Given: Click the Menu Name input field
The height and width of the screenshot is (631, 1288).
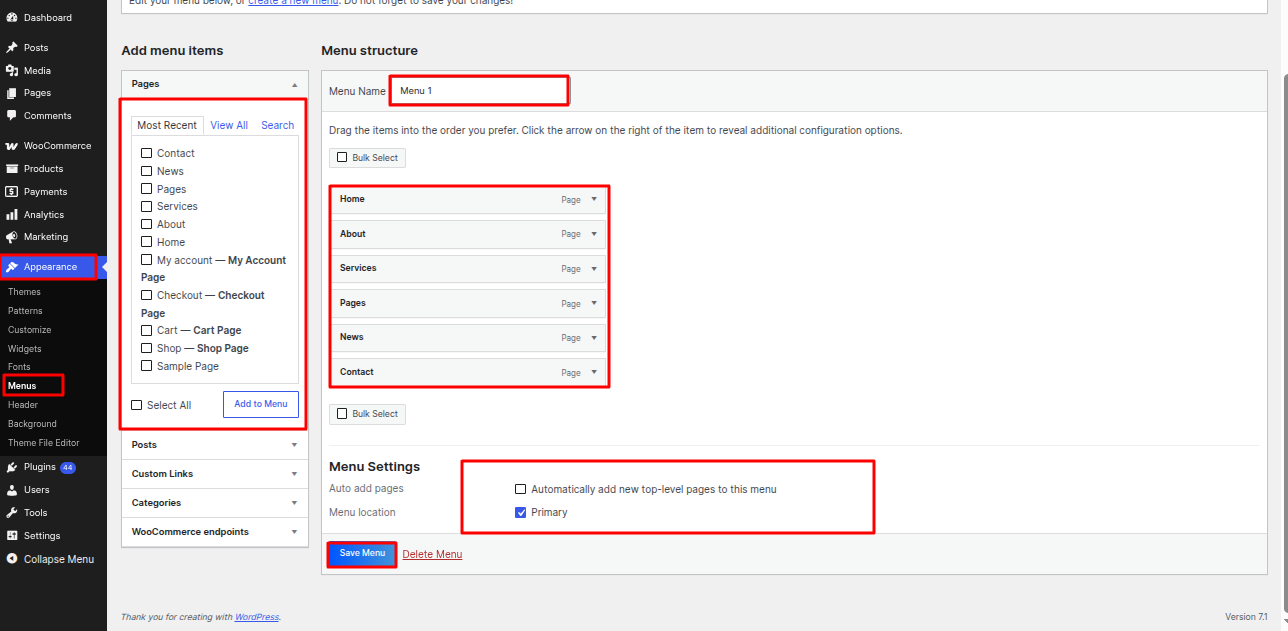Looking at the screenshot, I should click(479, 91).
